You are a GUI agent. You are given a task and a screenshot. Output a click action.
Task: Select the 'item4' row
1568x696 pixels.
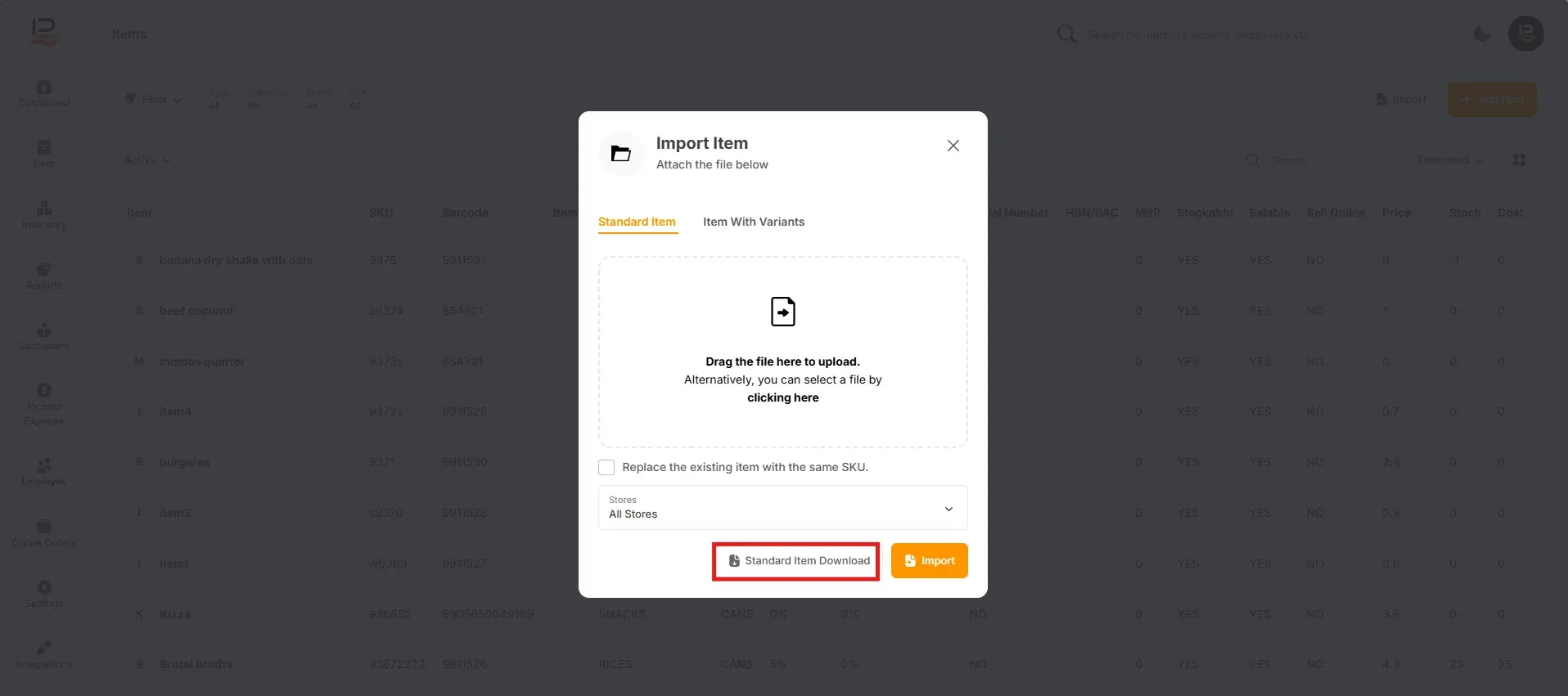click(175, 411)
